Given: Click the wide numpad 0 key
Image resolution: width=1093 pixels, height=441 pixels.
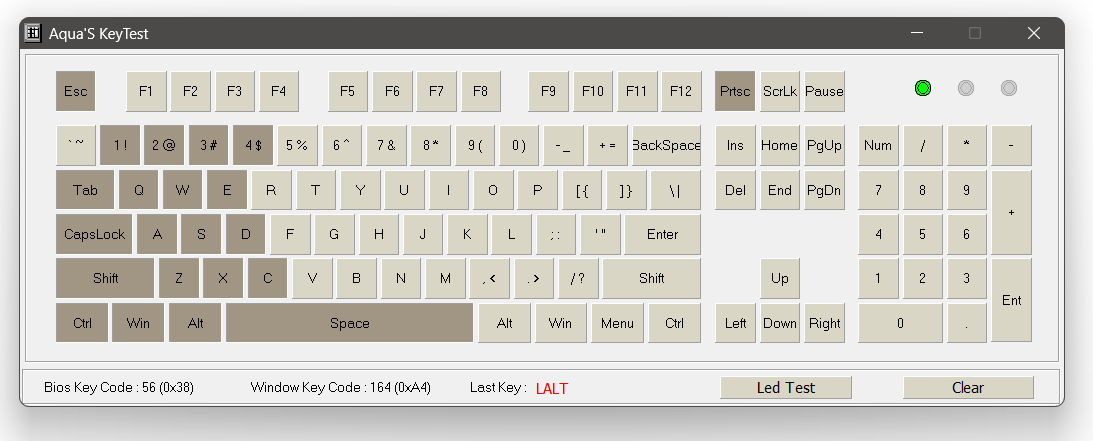Looking at the screenshot, I should (900, 323).
